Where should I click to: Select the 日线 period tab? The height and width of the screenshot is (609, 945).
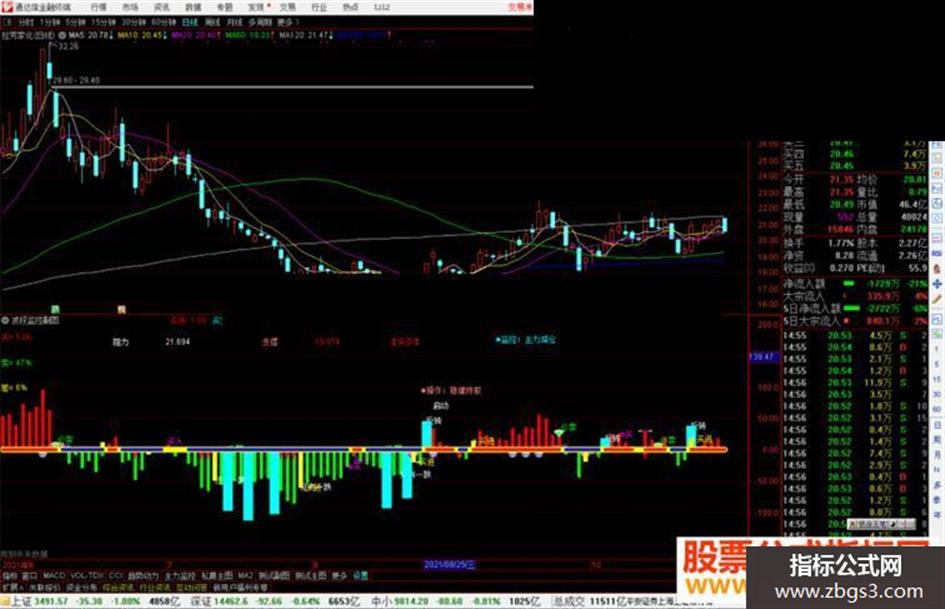click(x=190, y=22)
